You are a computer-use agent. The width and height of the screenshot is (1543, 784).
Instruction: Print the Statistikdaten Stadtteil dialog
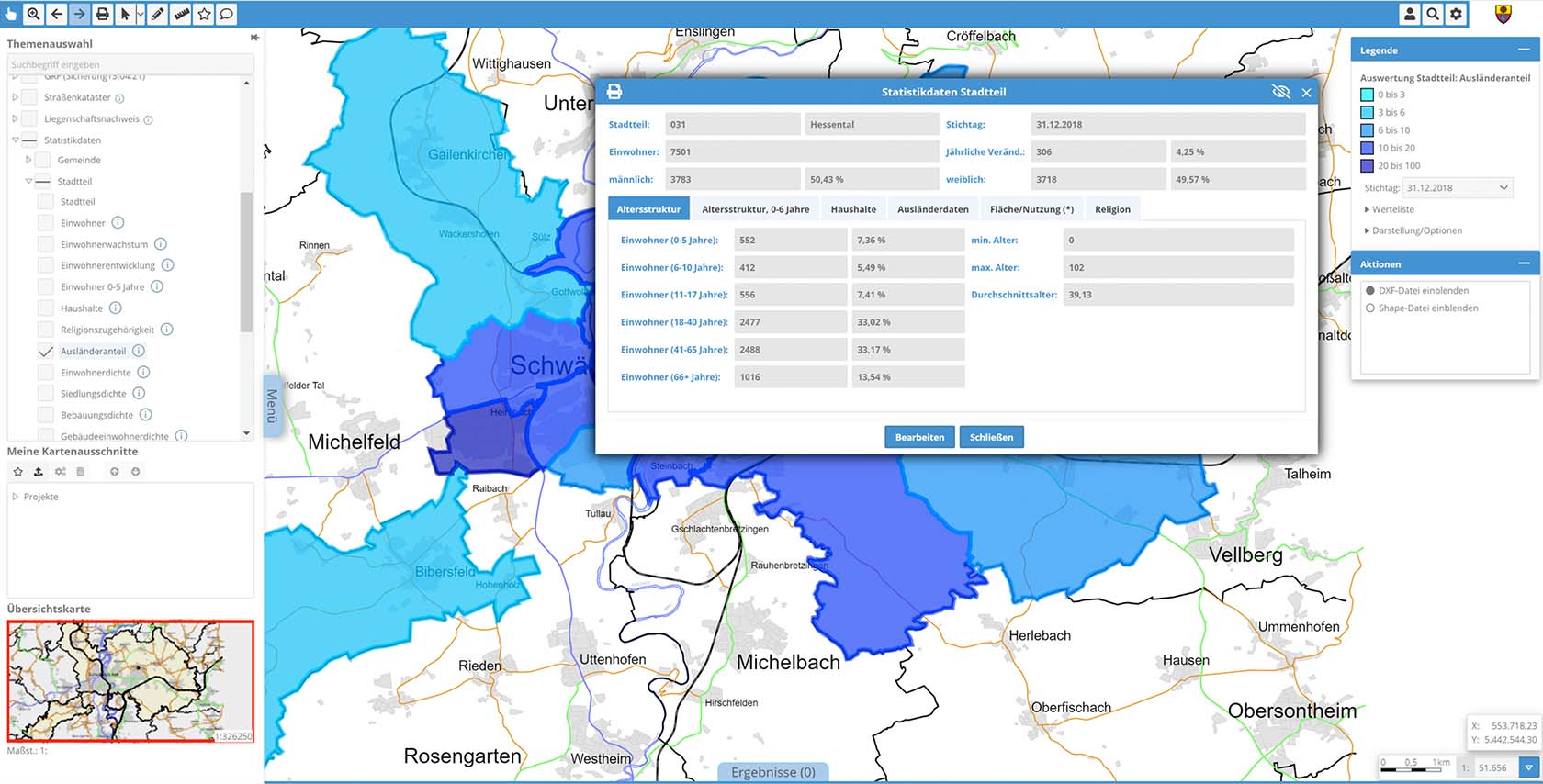pyautogui.click(x=614, y=92)
